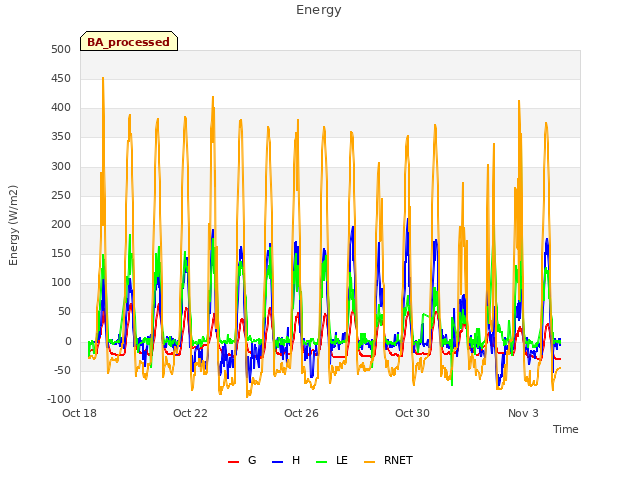The height and width of the screenshot is (480, 640).
Task: Click the 500 y-axis tick label
Action: tap(61, 49)
